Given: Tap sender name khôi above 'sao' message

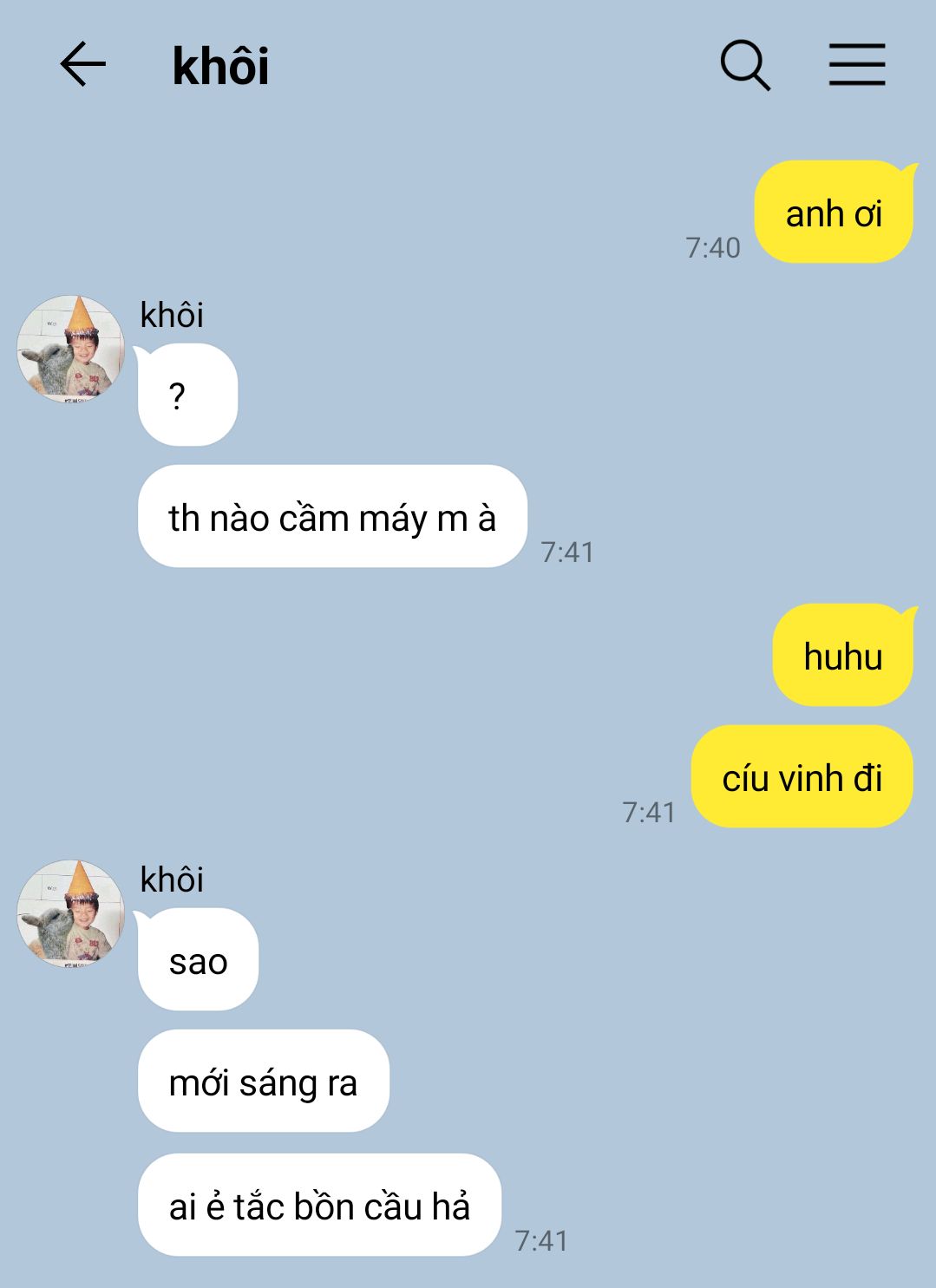Looking at the screenshot, I should [172, 879].
